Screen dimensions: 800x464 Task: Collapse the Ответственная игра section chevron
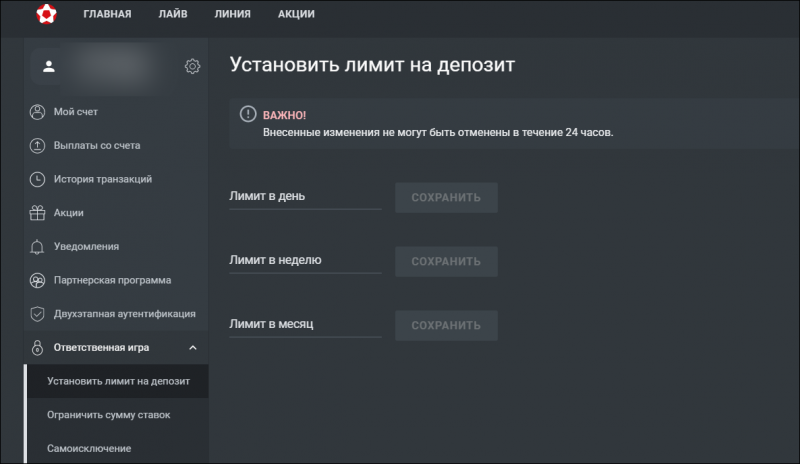(193, 348)
